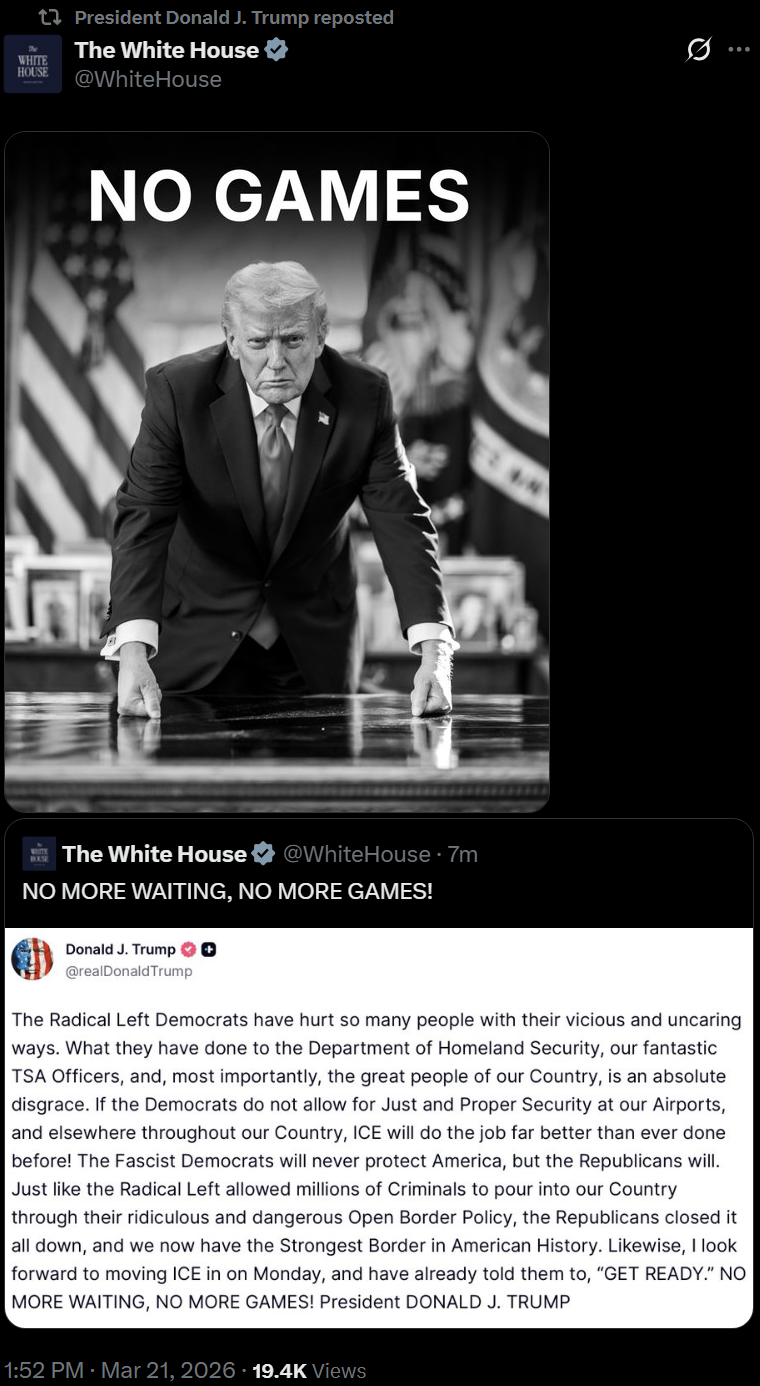Click the "19.4K Views" count
The height and width of the screenshot is (1386, 760).
(309, 1370)
